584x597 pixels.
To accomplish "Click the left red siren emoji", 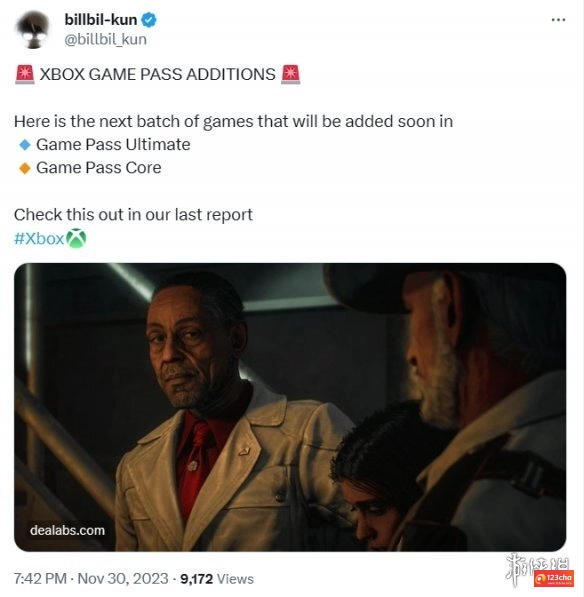I will pyautogui.click(x=25, y=74).
